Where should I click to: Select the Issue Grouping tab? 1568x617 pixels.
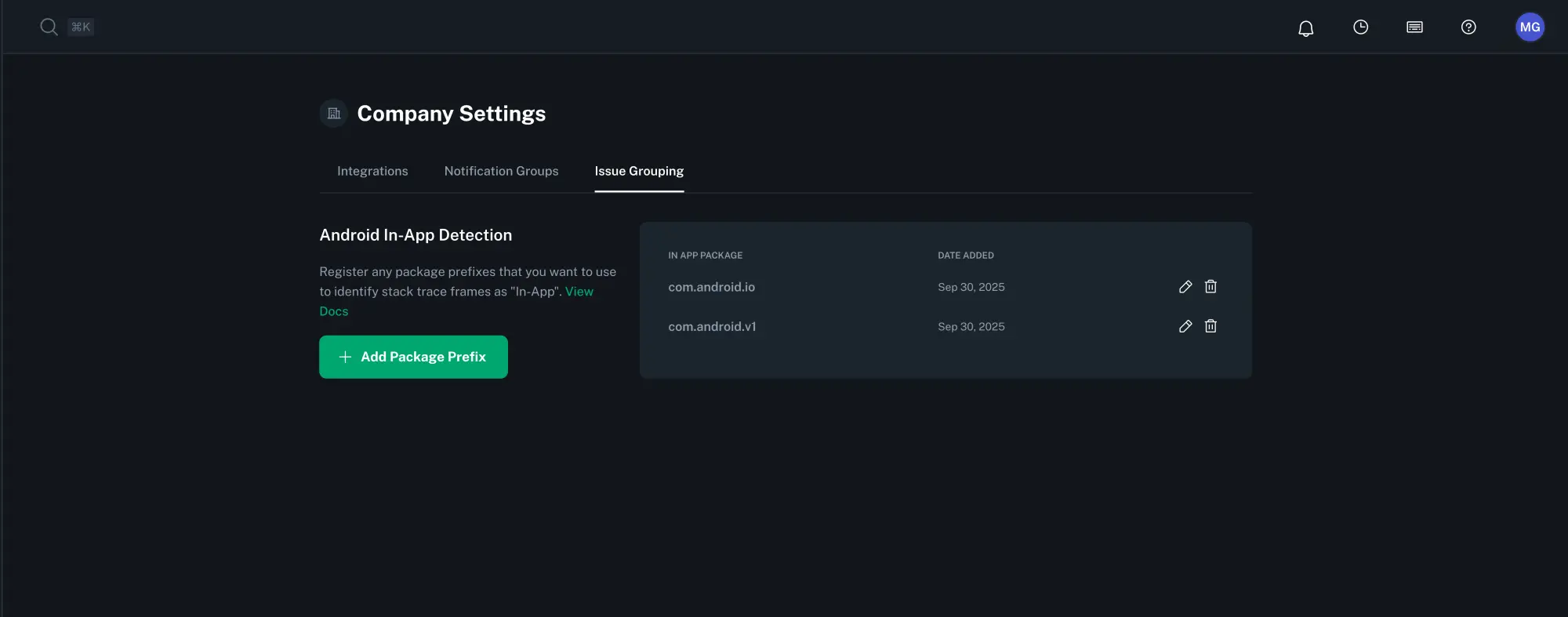point(639,171)
